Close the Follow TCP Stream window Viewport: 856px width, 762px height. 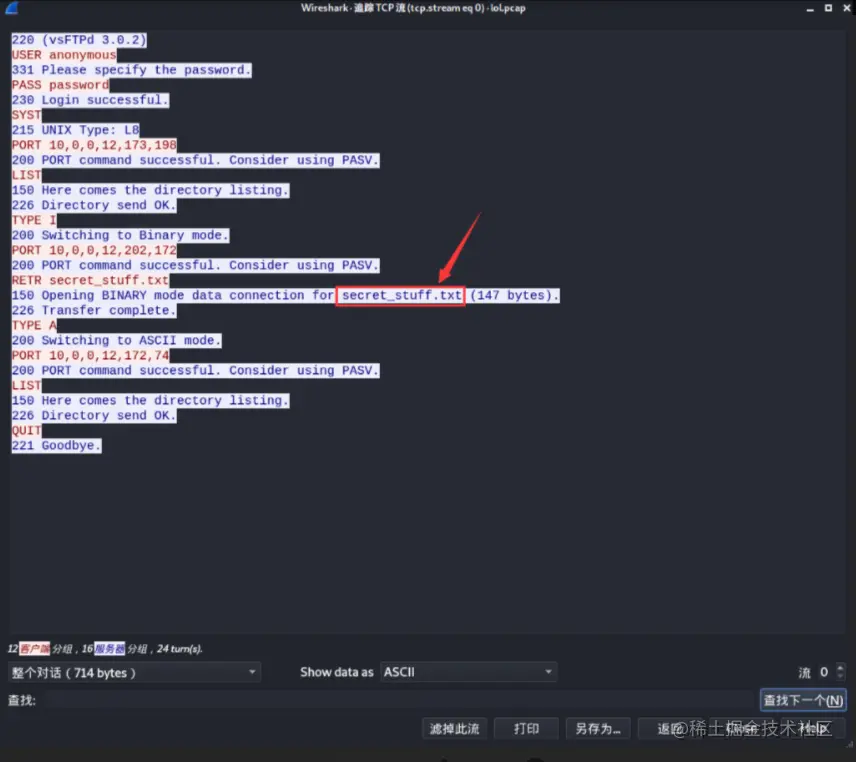pyautogui.click(x=847, y=8)
